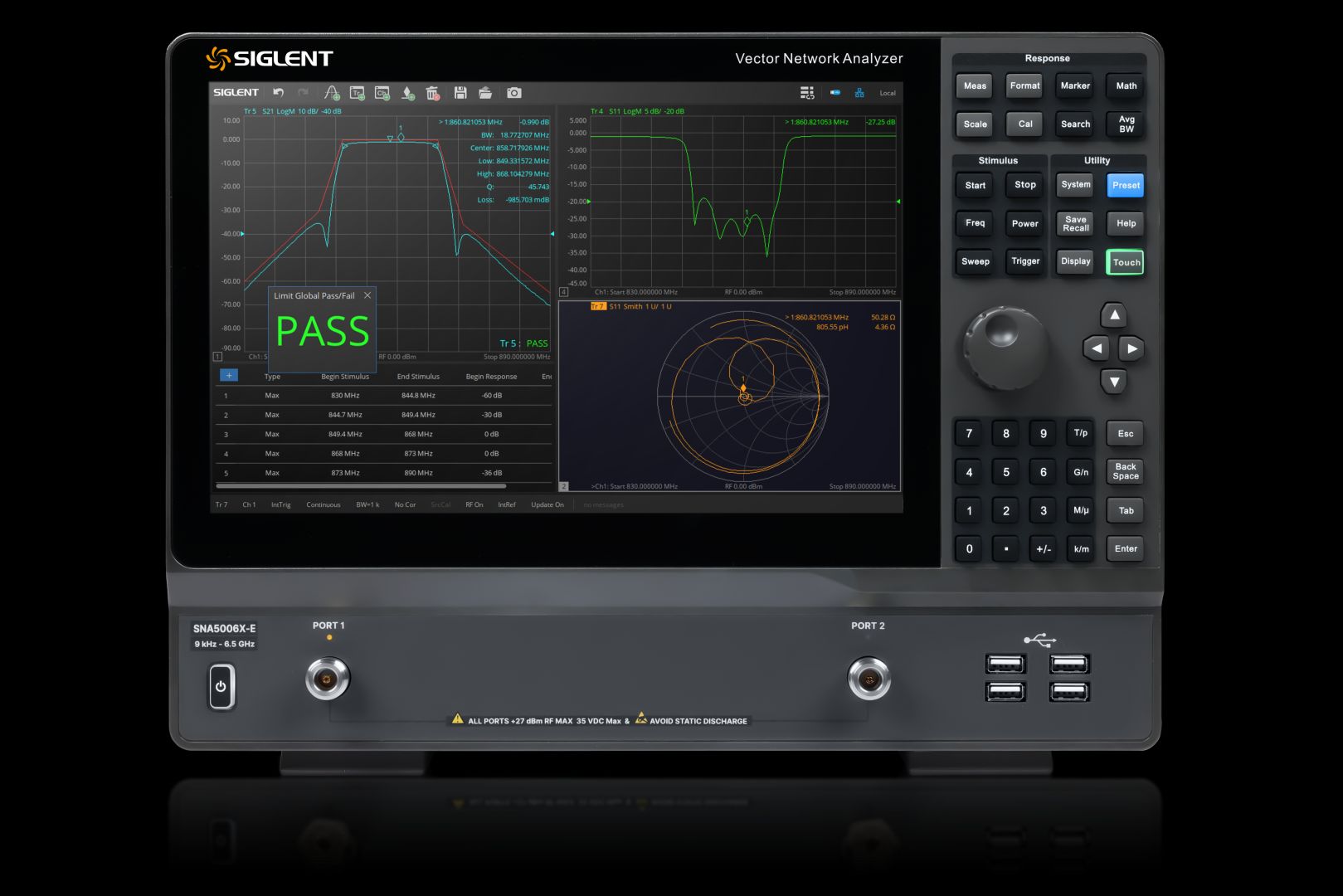Toggle Update On in status bar
The width and height of the screenshot is (1343, 896).
547,504
